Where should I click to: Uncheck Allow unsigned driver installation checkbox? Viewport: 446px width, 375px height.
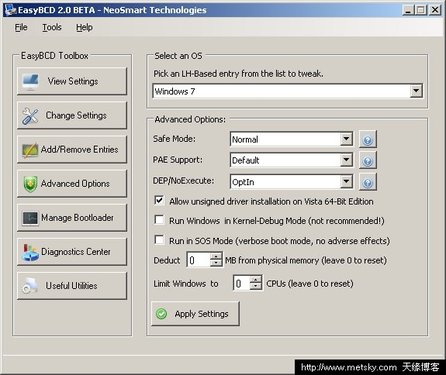pyautogui.click(x=159, y=201)
